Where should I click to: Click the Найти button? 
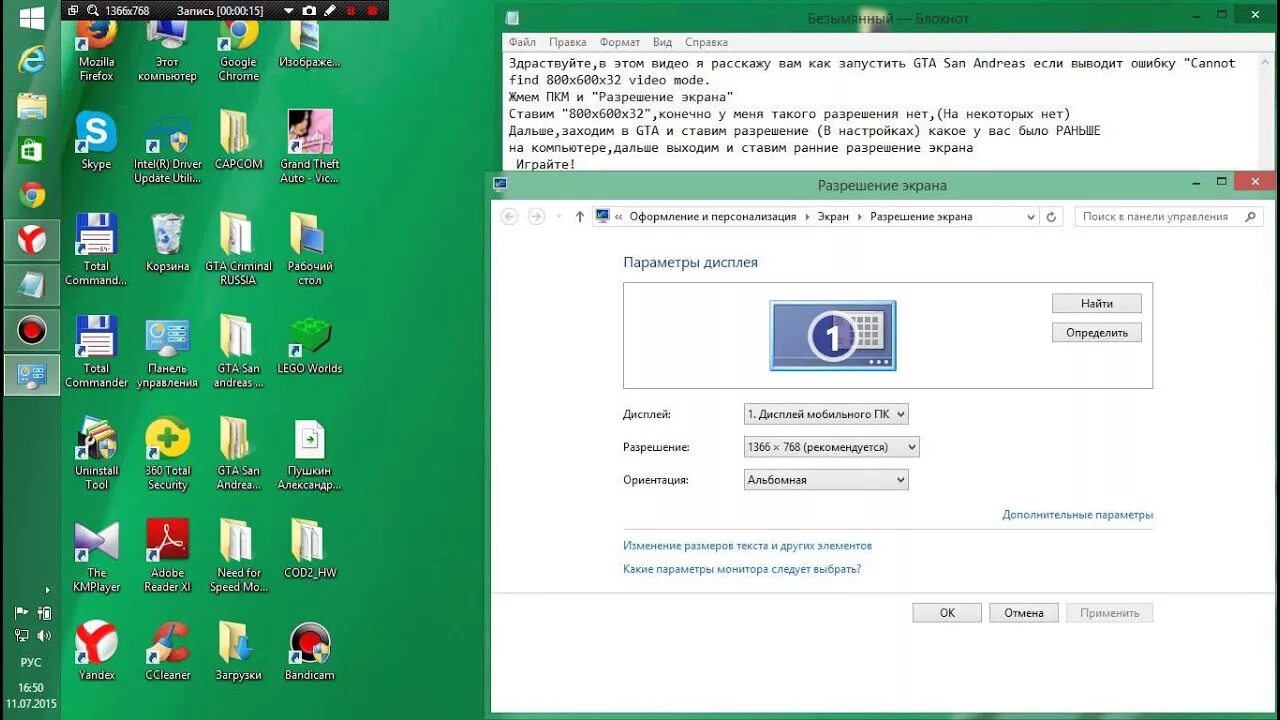click(1097, 303)
